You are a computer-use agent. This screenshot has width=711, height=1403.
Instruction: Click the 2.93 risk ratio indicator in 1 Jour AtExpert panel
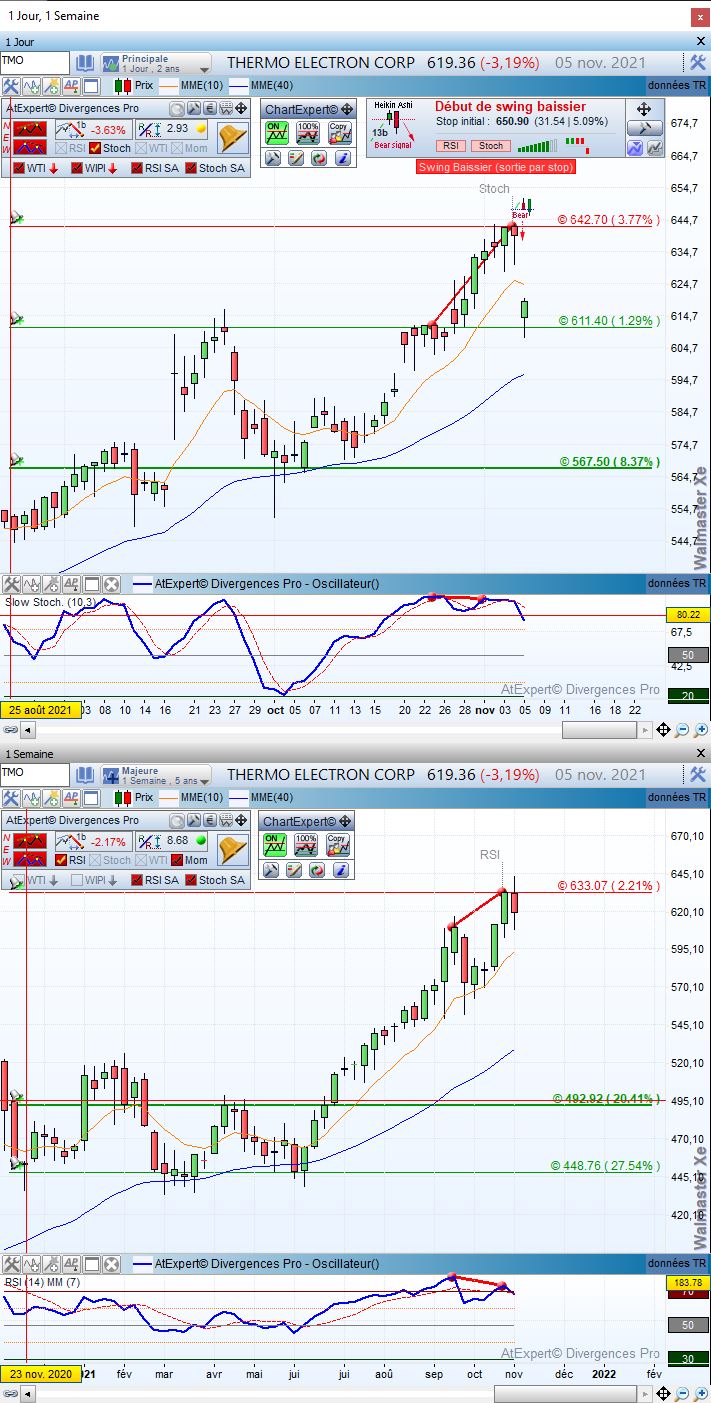pos(173,129)
